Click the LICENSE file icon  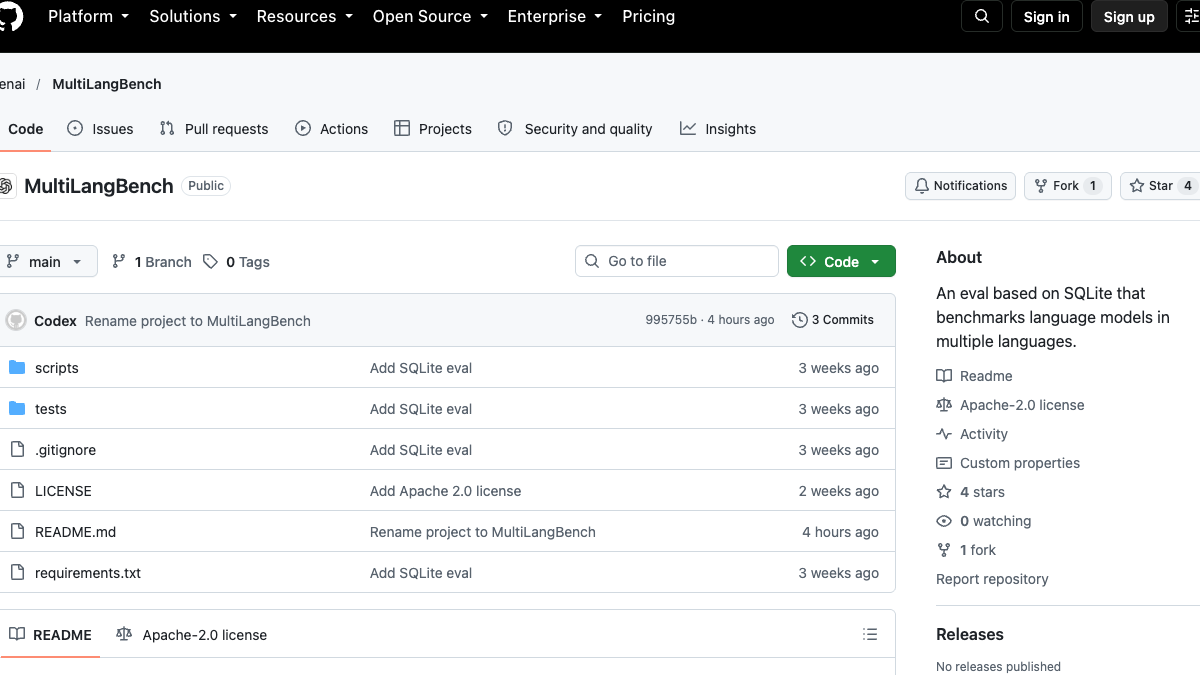[x=17, y=491]
